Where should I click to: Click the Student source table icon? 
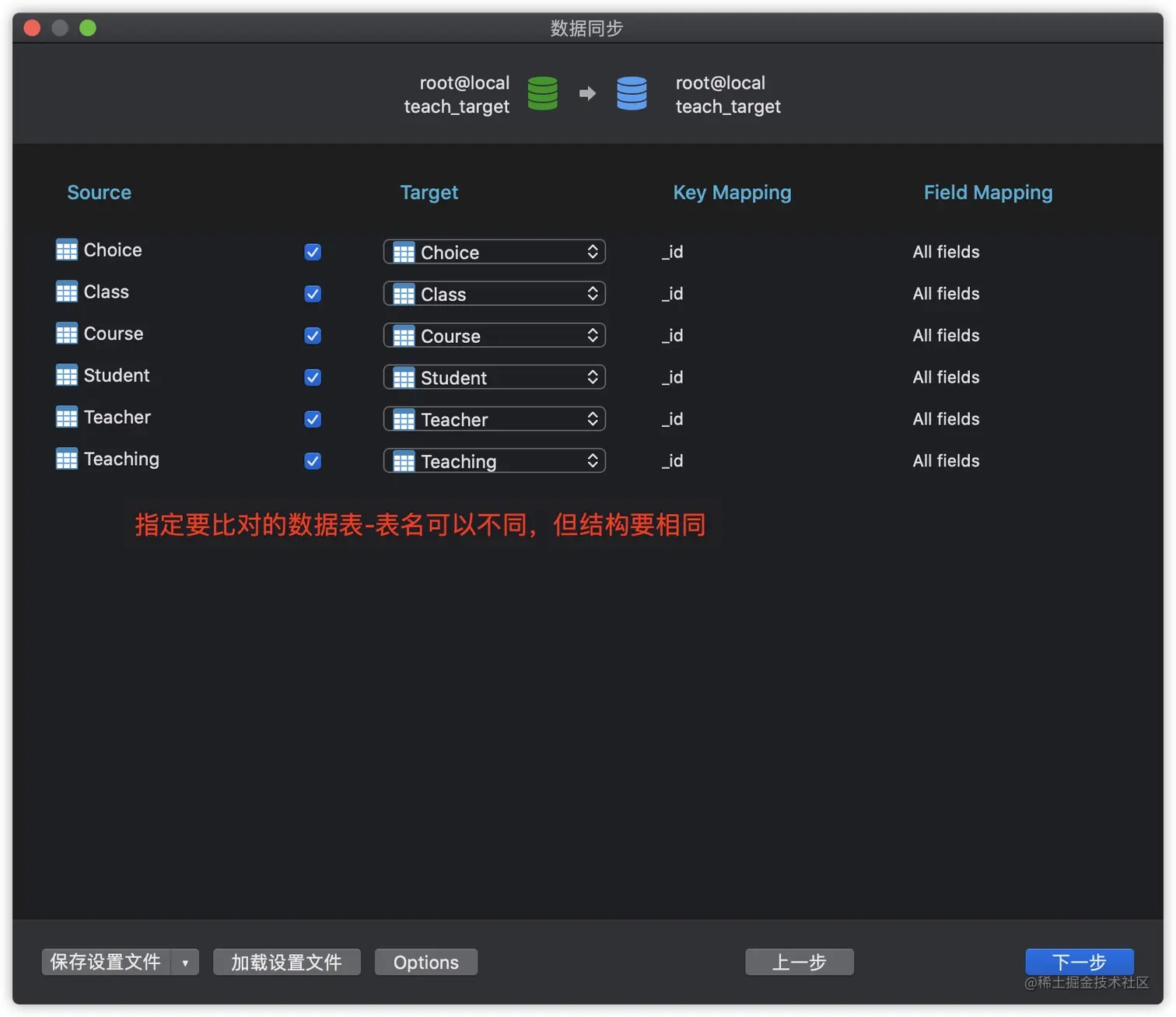(x=67, y=376)
